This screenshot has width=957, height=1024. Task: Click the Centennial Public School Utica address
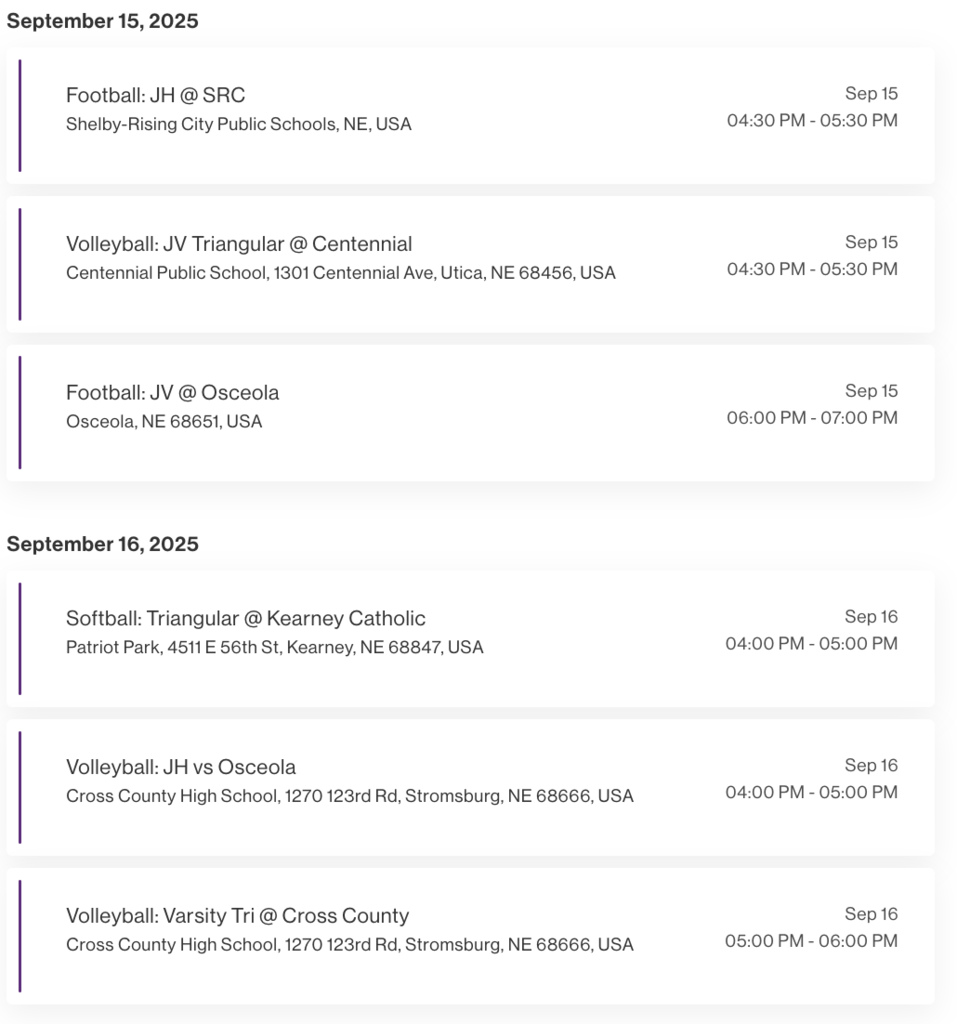(341, 272)
